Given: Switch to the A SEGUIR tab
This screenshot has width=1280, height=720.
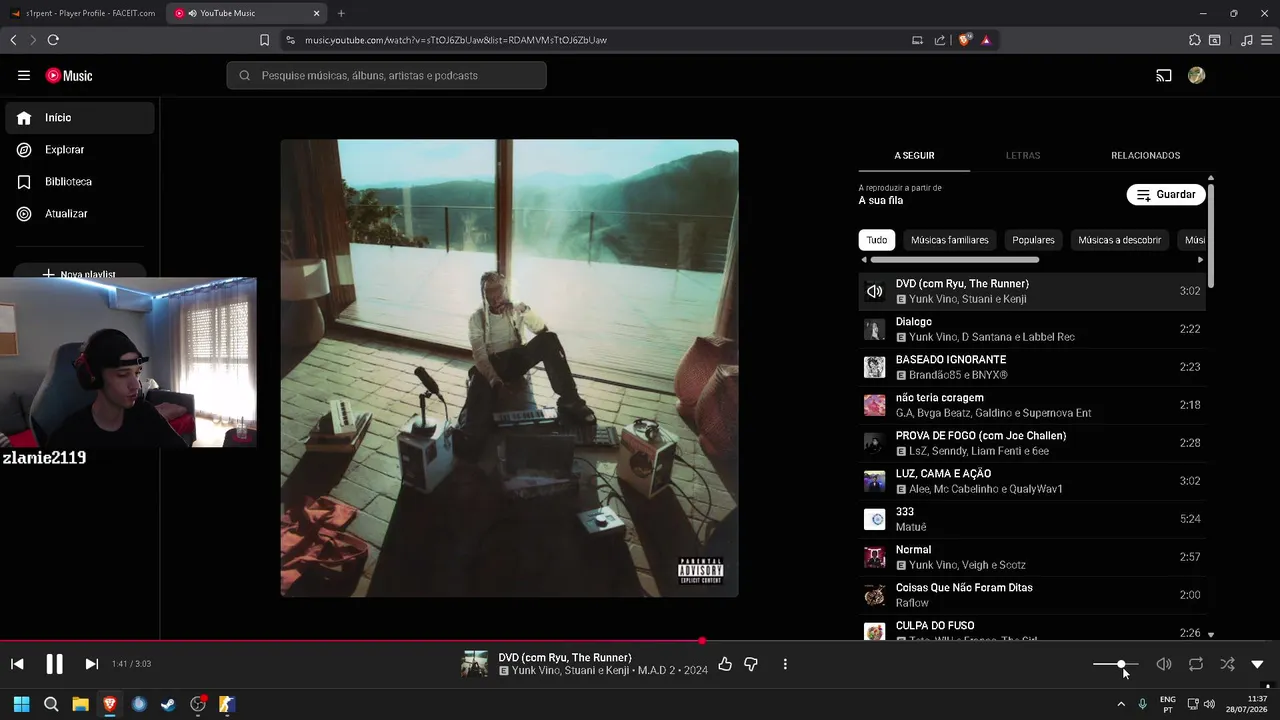Looking at the screenshot, I should (x=914, y=155).
